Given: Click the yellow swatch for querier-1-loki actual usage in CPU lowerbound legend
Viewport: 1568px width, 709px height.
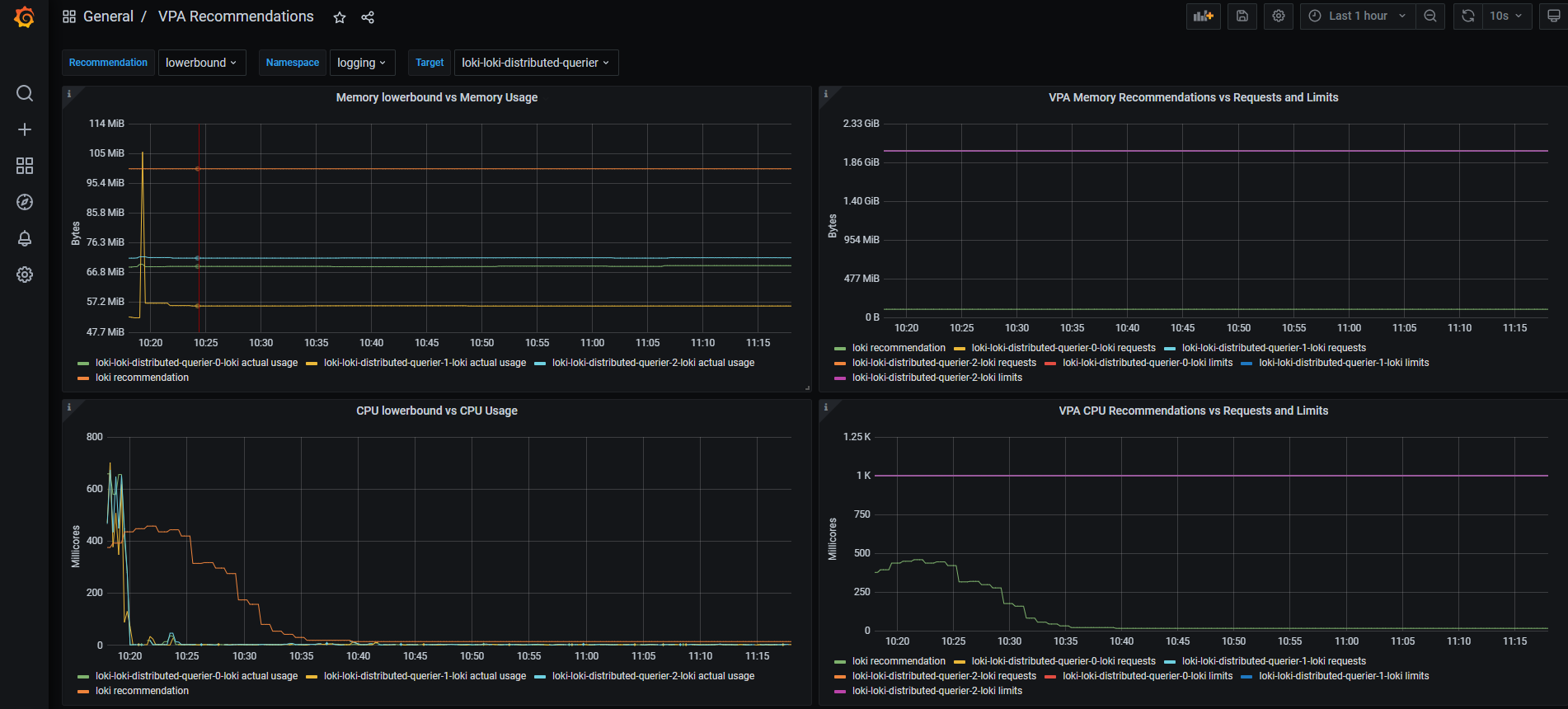Looking at the screenshot, I should coord(312,677).
